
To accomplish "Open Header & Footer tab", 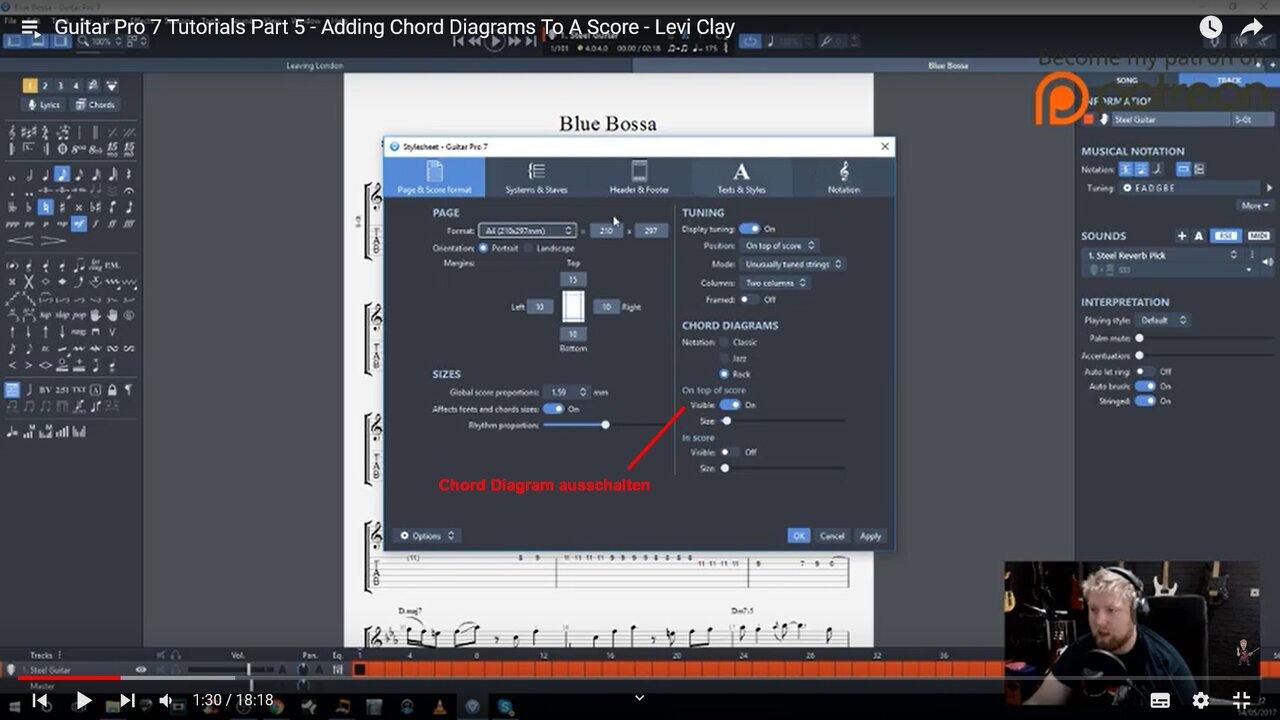I will click(639, 177).
